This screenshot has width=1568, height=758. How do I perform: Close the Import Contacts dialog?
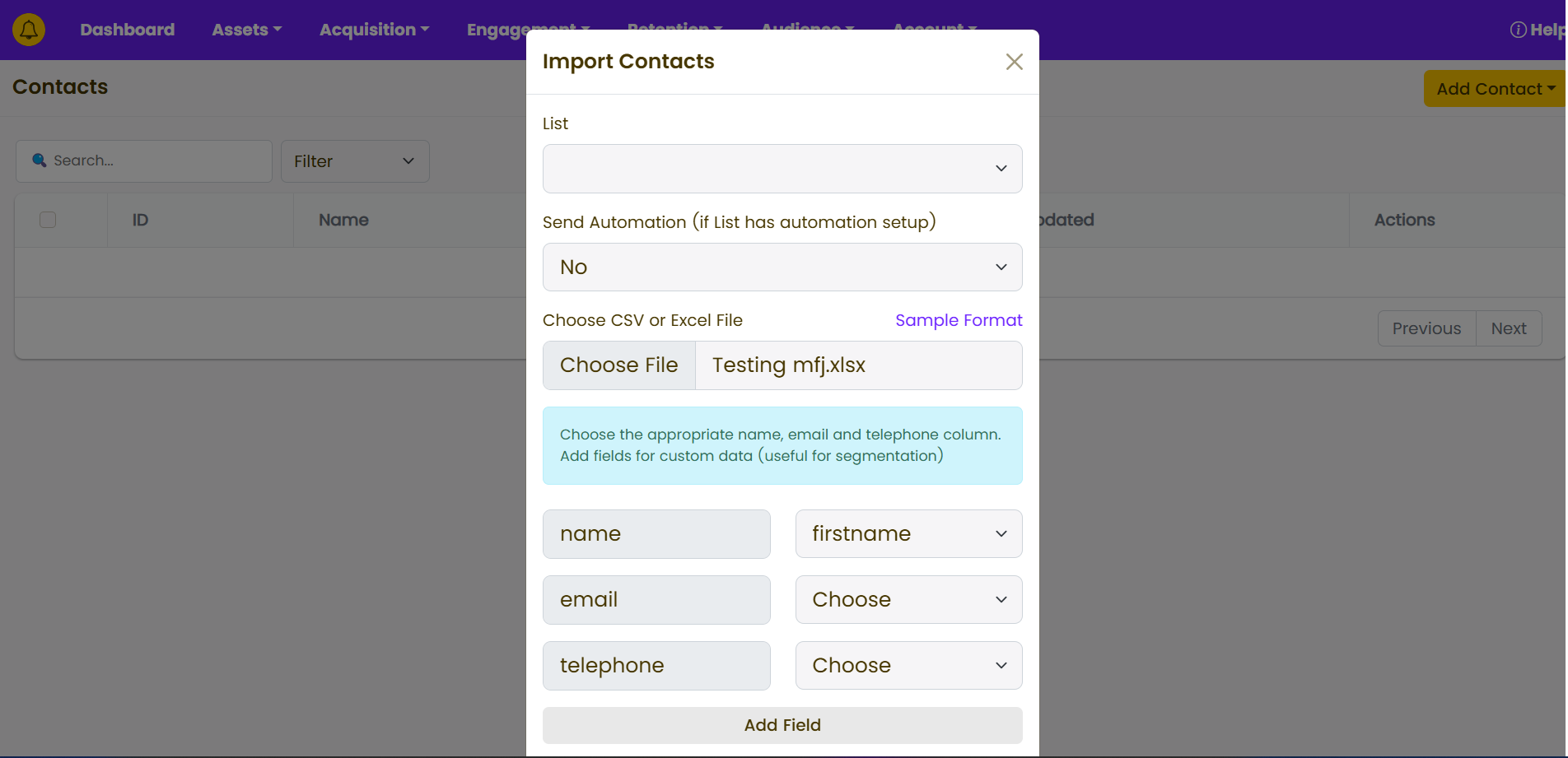tap(1014, 62)
